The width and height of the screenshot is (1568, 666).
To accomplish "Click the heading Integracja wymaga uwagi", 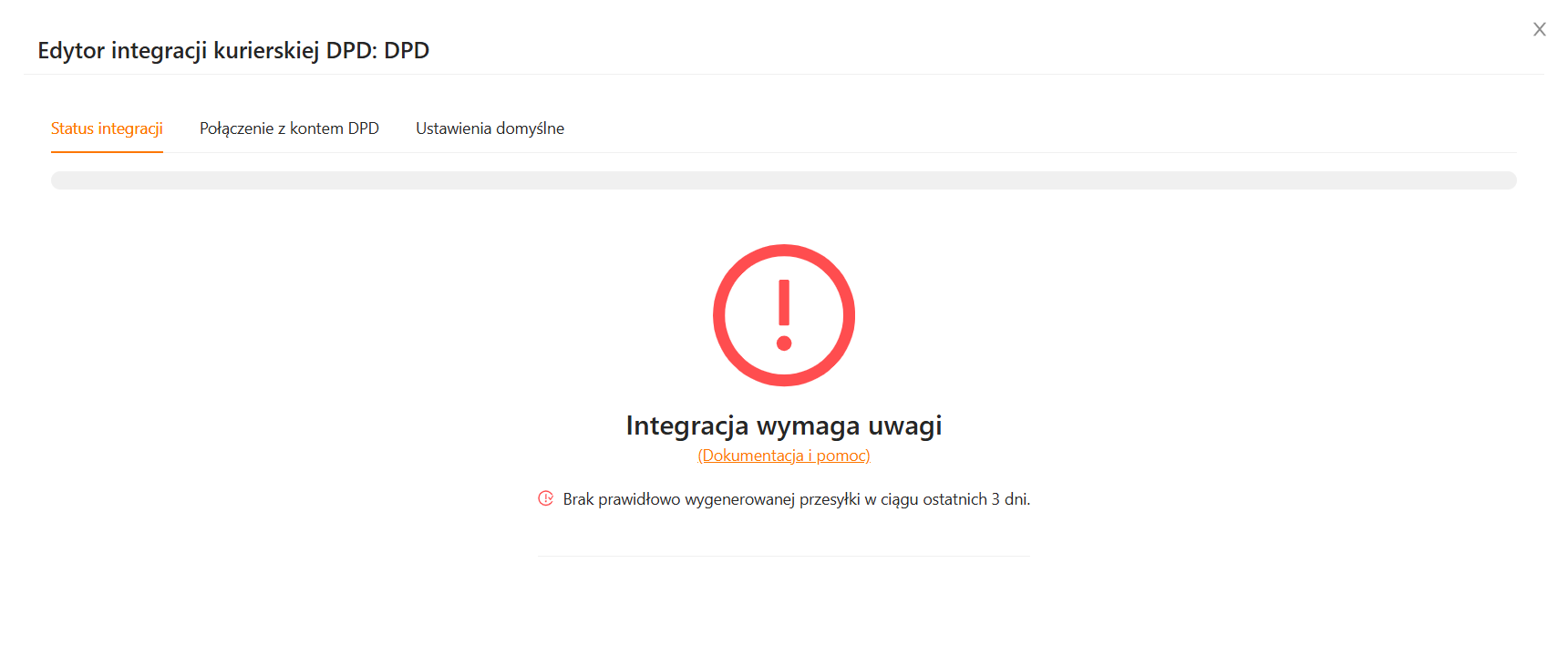I will tap(783, 425).
